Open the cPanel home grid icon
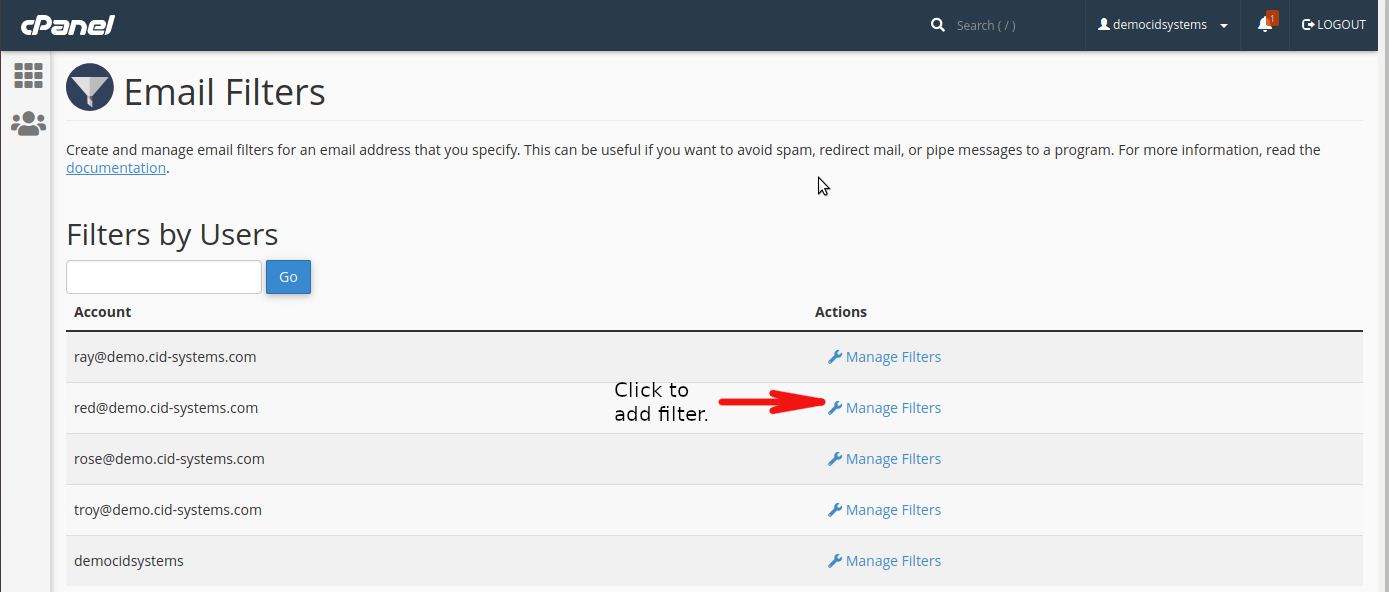 click(x=28, y=75)
